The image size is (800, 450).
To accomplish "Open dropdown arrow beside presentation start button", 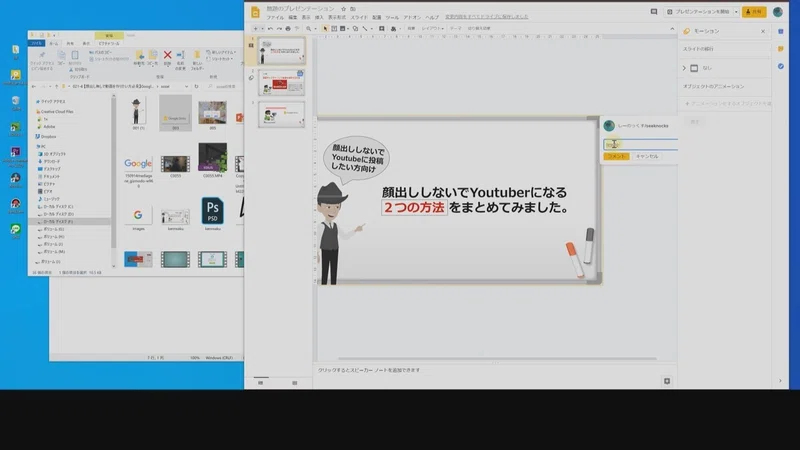I will click(736, 11).
